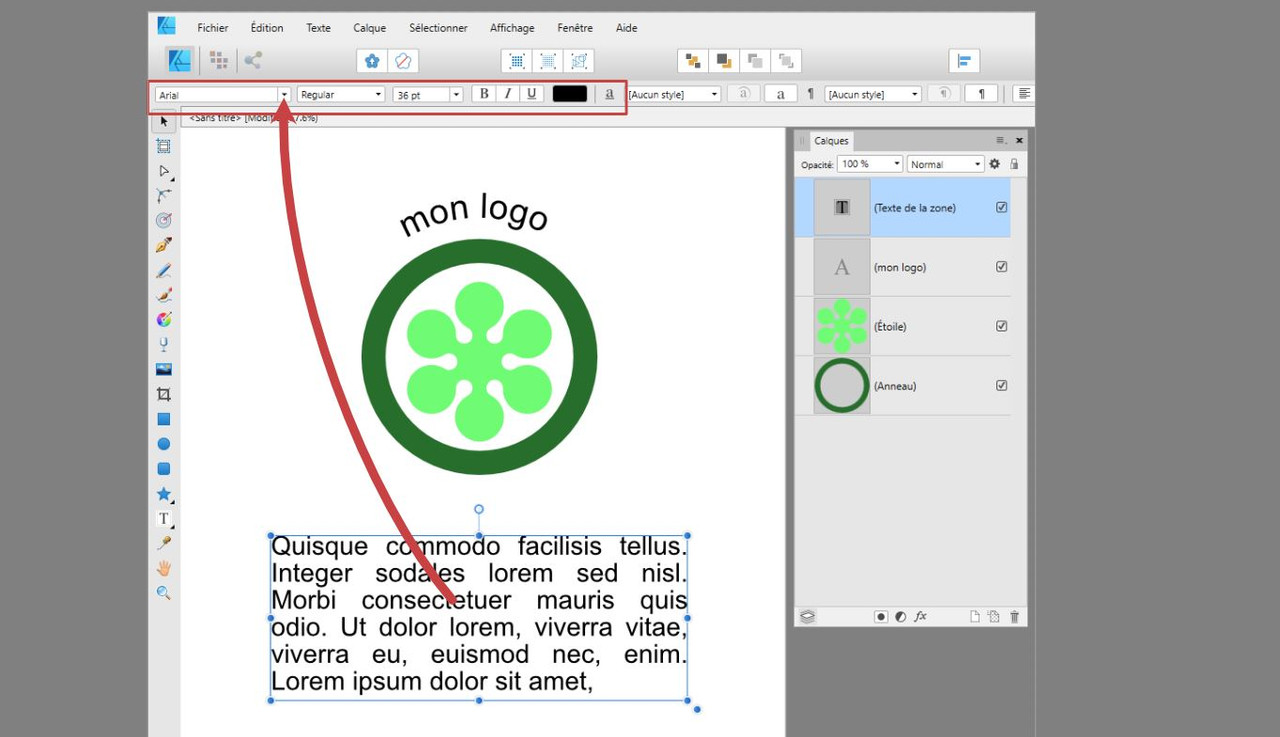Select the Move tool arrow
This screenshot has height=737, width=1280.
[164, 122]
